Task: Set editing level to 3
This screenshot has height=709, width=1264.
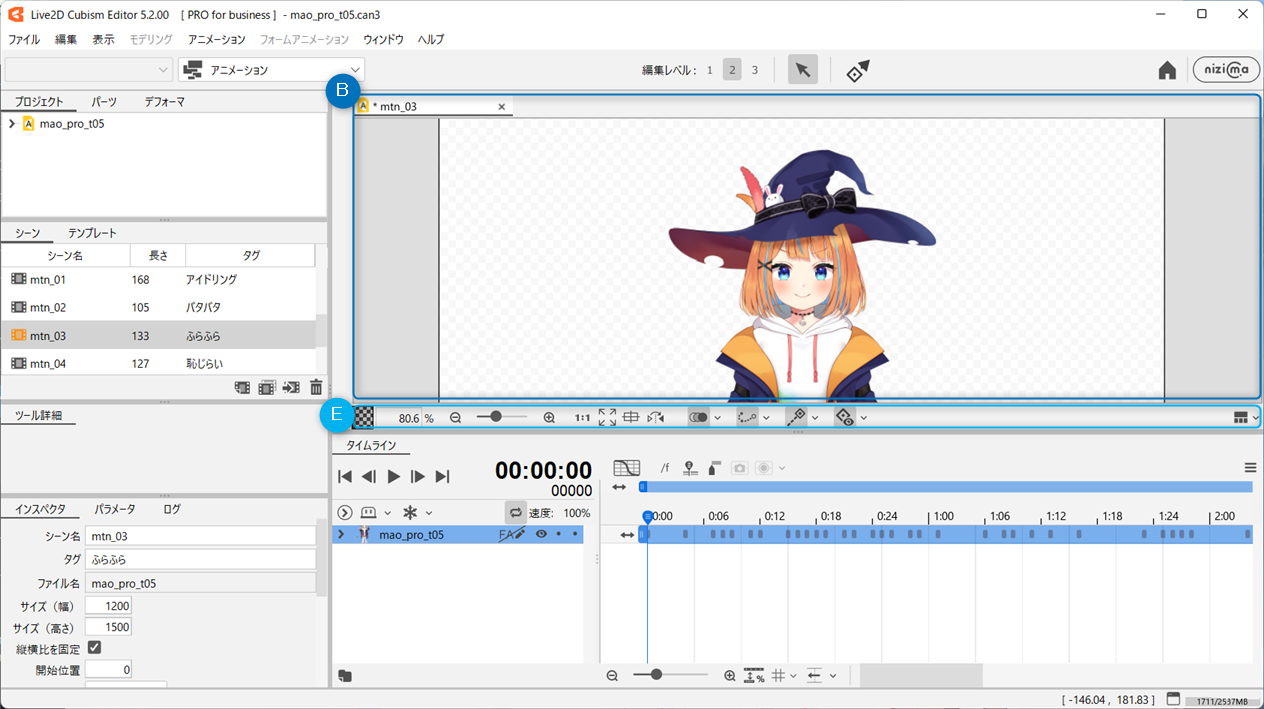Action: 755,70
